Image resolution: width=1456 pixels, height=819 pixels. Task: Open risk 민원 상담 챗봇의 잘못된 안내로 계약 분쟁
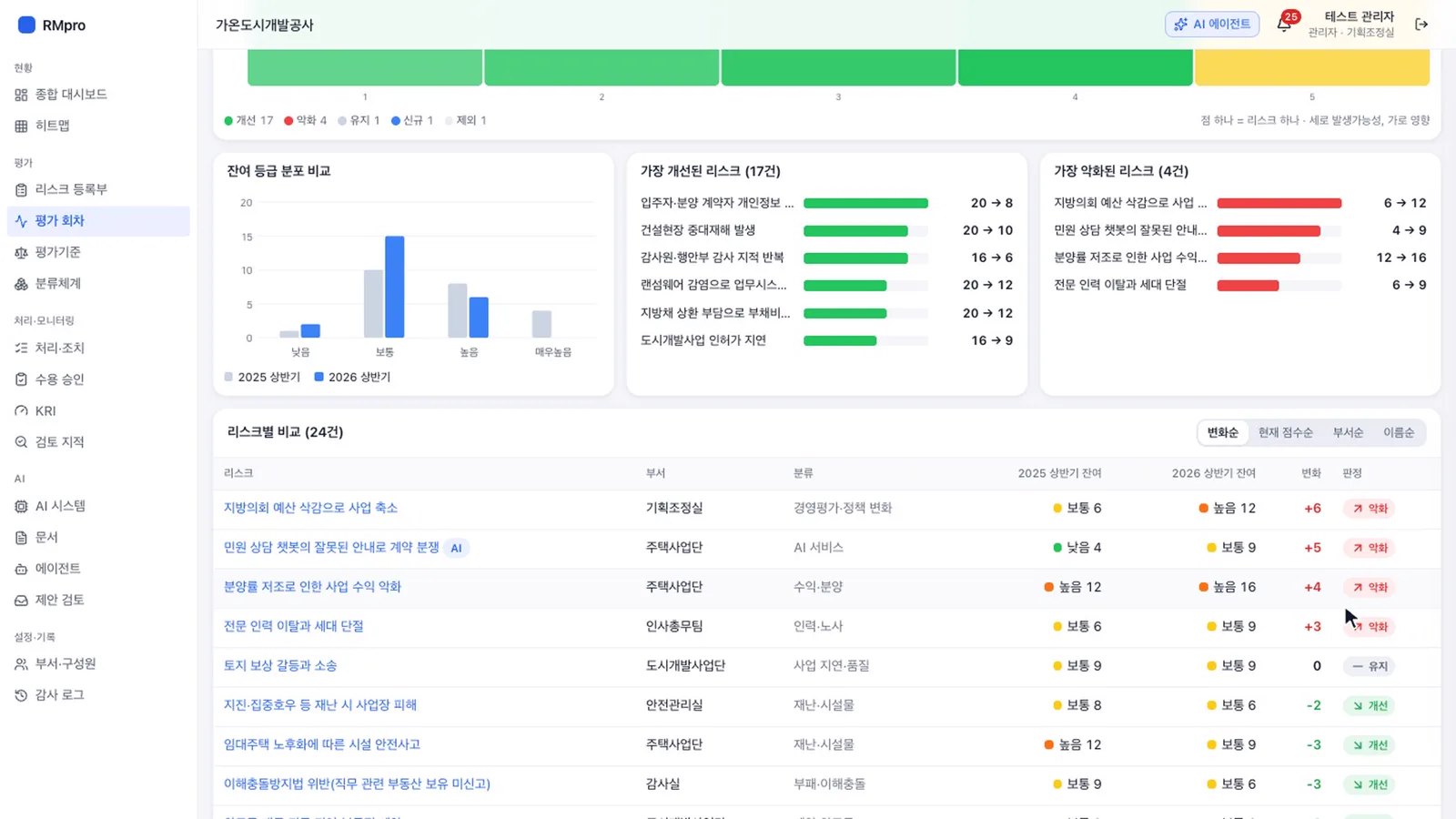click(x=331, y=547)
